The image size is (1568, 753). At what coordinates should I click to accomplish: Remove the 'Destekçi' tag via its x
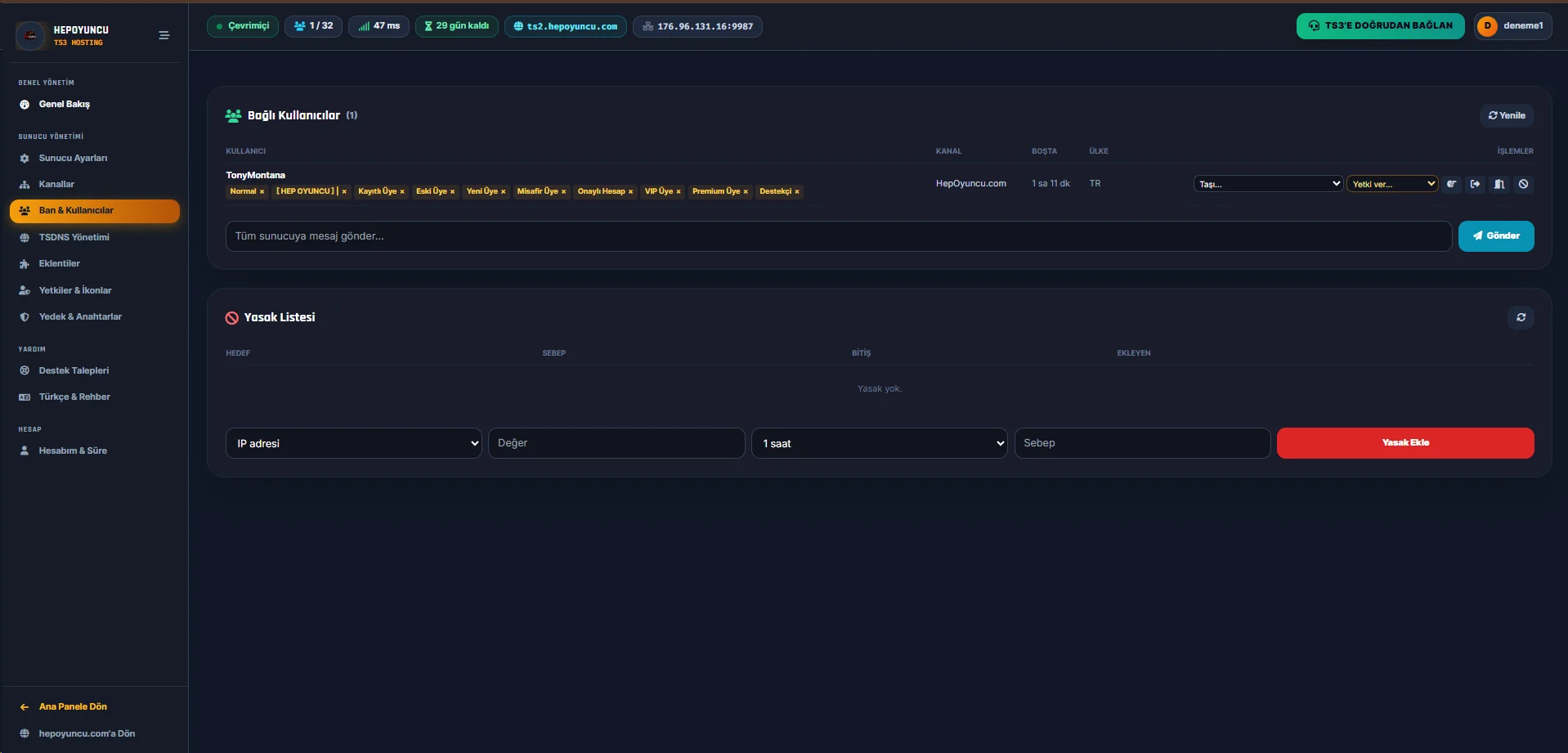point(797,192)
